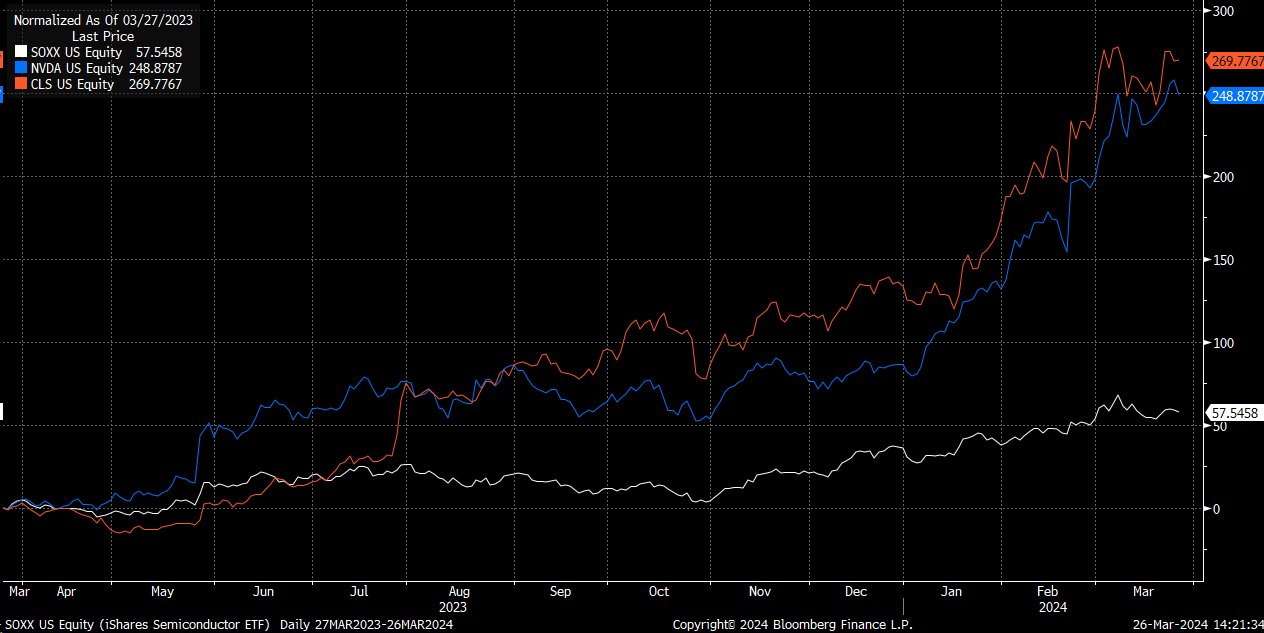Click the Mar label next to Apr
Viewport: 1264px width, 633px height.
[19, 591]
